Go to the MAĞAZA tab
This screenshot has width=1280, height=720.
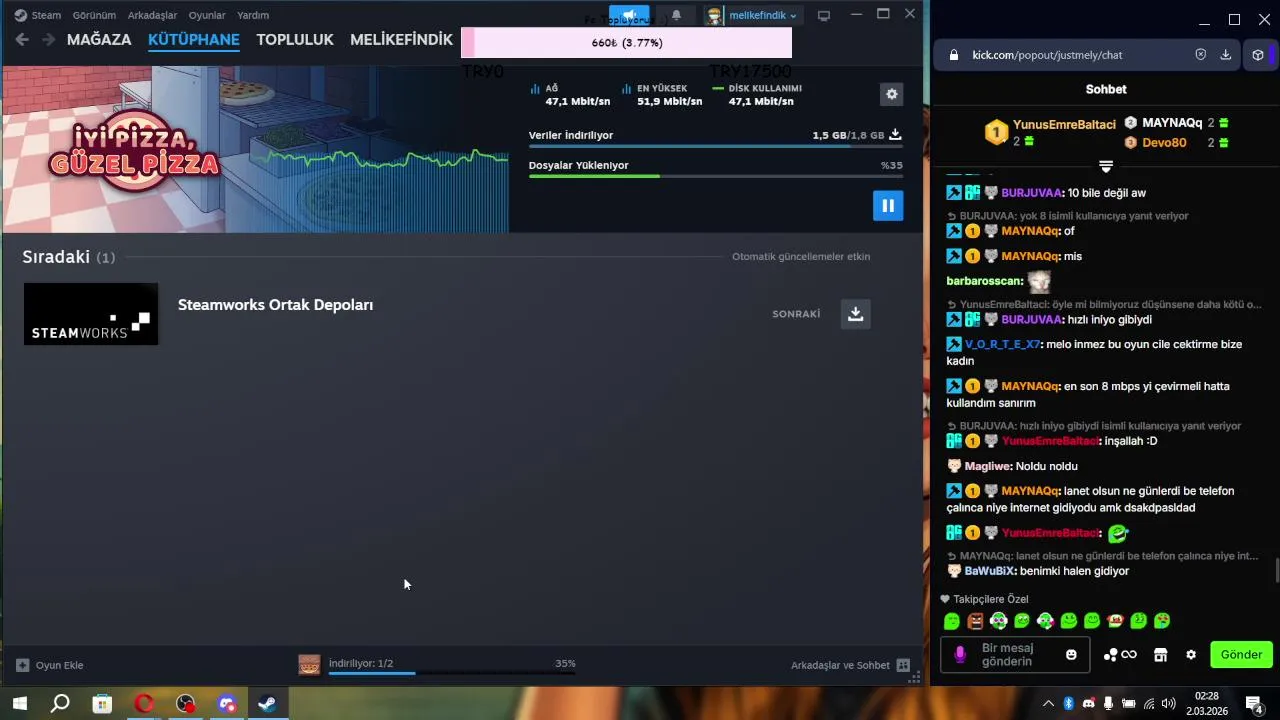(x=99, y=40)
